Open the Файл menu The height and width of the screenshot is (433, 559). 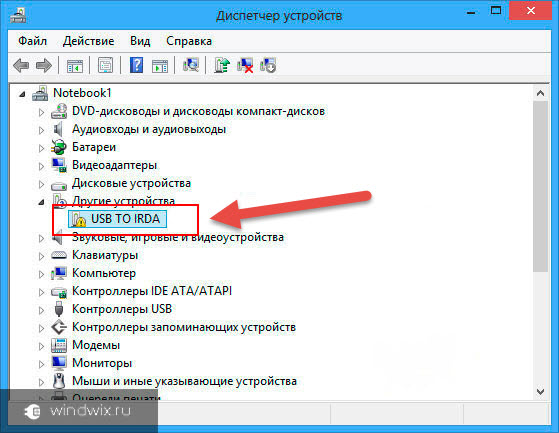(x=32, y=41)
